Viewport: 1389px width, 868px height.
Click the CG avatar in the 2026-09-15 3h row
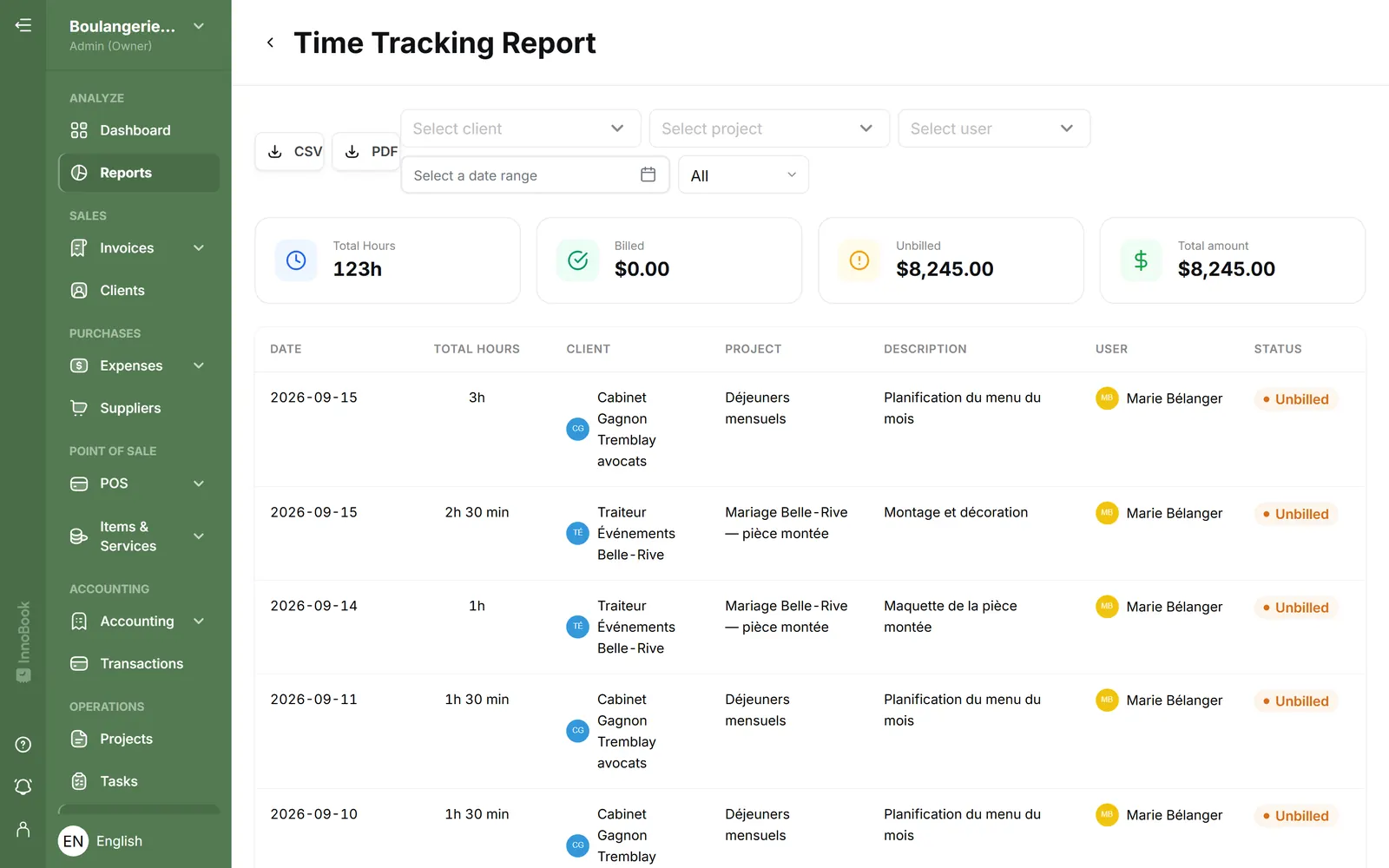click(x=577, y=429)
